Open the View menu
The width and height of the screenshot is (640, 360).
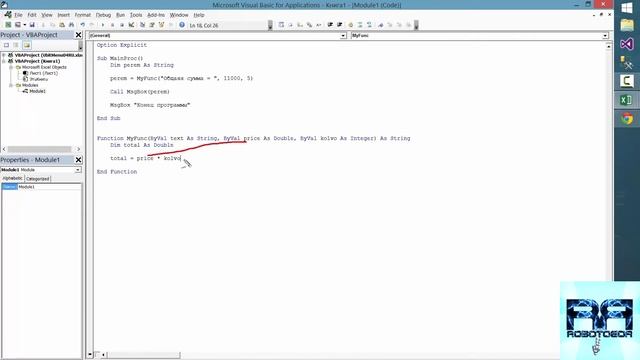coord(47,15)
